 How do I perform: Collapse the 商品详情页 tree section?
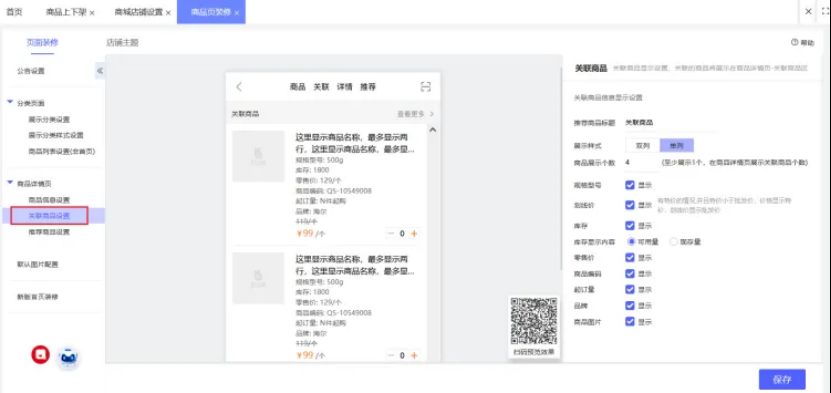click(x=10, y=183)
